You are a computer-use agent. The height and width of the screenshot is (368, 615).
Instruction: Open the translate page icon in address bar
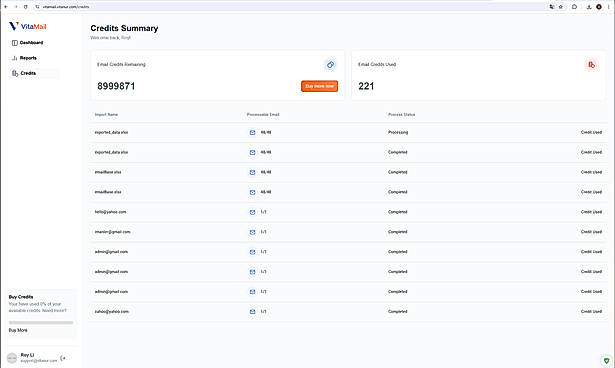point(552,7)
